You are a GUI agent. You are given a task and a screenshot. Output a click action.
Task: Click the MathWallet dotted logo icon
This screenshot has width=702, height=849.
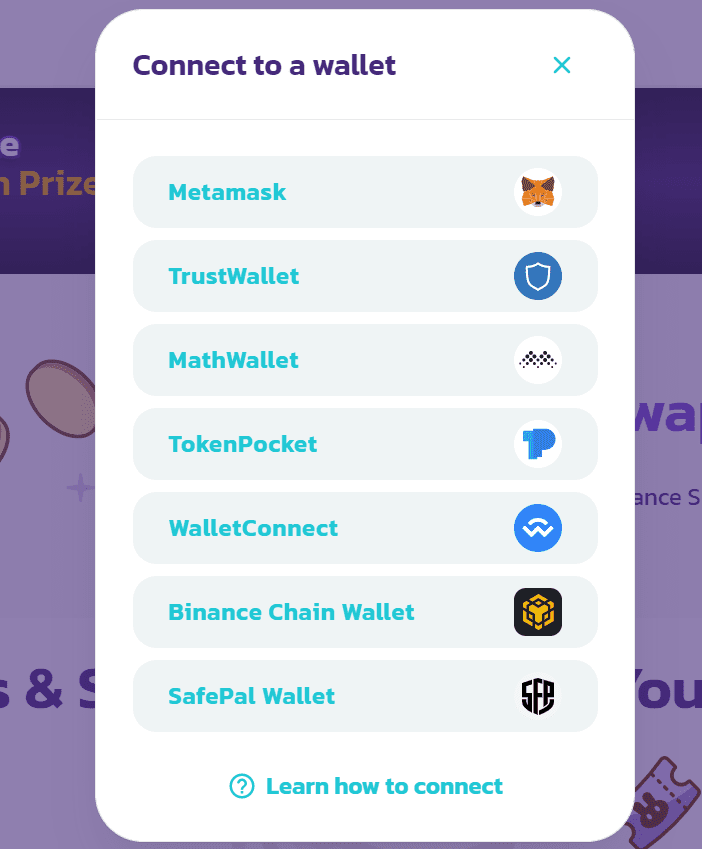pos(537,360)
